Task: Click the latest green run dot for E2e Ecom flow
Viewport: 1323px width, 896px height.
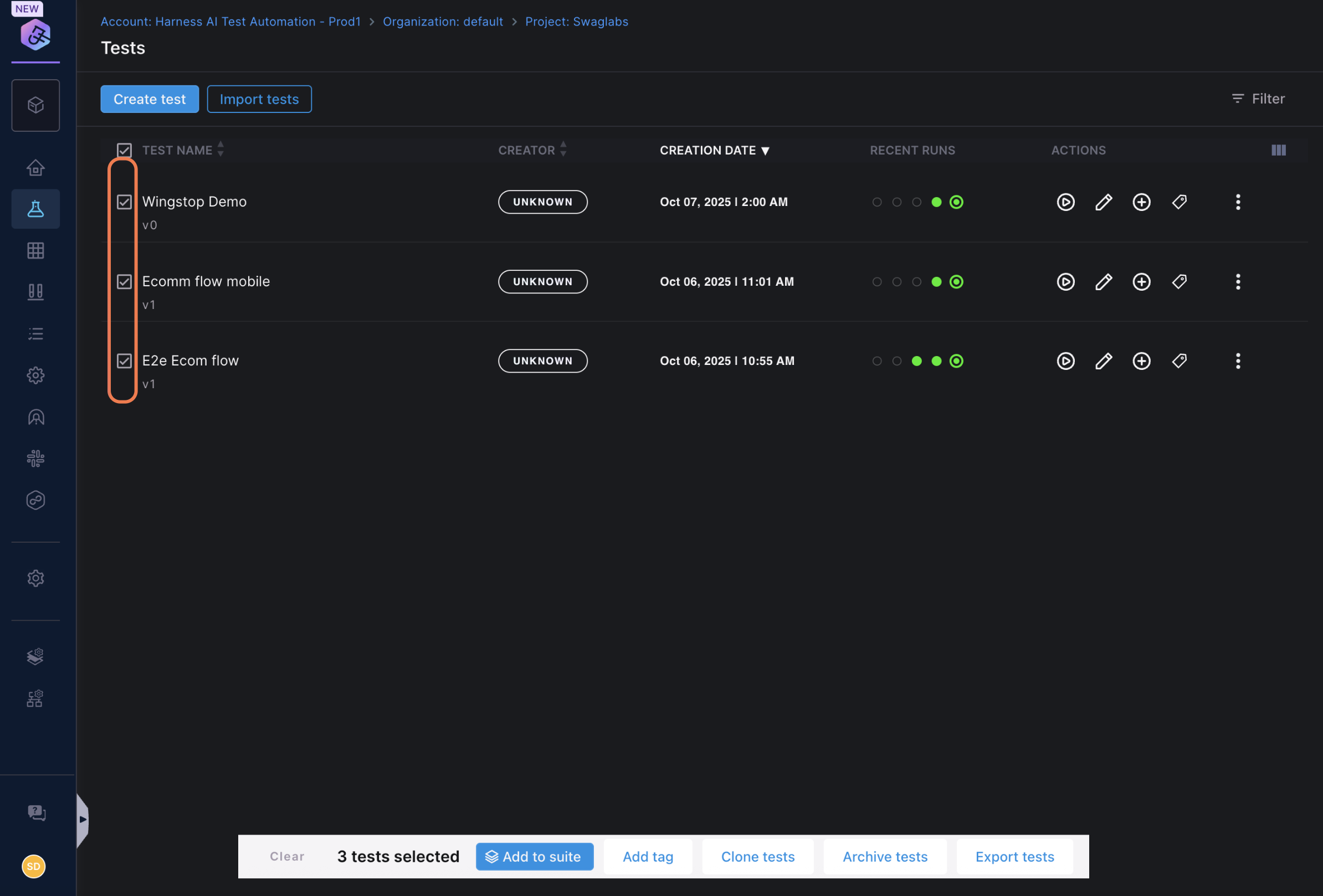Action: (956, 361)
